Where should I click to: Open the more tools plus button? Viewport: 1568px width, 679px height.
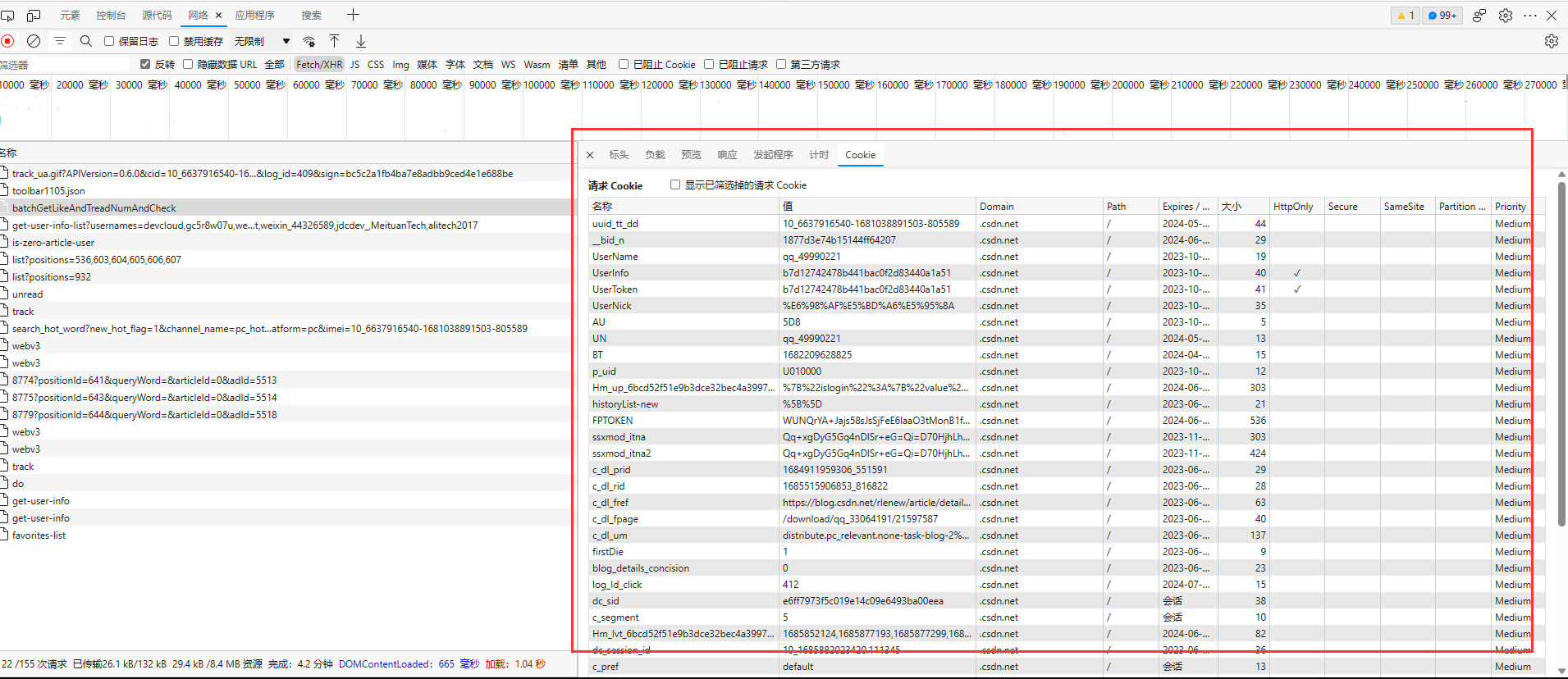(x=354, y=15)
